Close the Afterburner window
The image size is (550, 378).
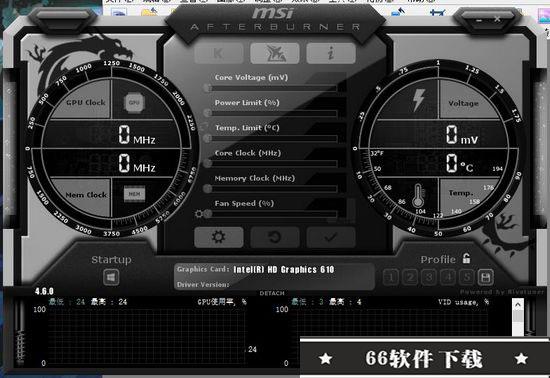[x=497, y=19]
